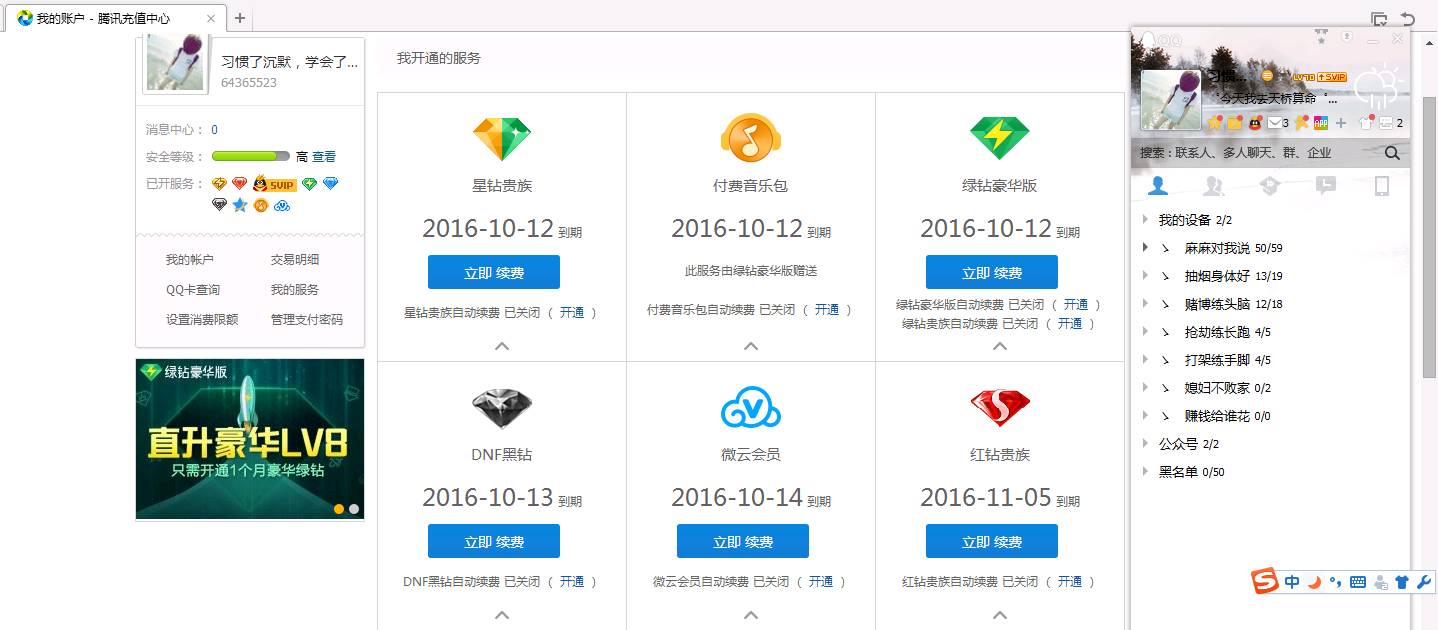Click the QQ panel profile avatar
1438x630 pixels.
tap(1171, 100)
